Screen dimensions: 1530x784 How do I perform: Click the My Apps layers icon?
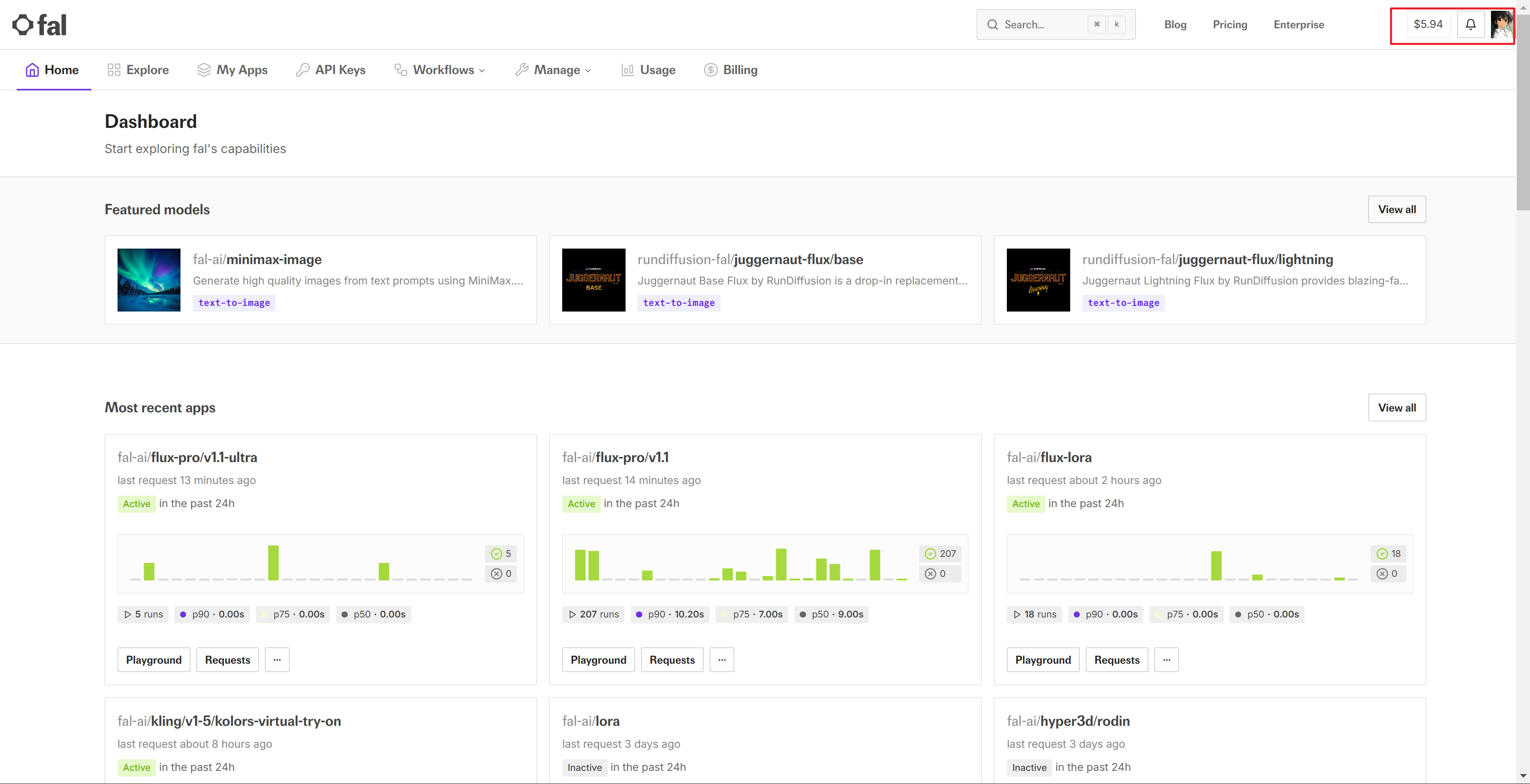coord(204,70)
